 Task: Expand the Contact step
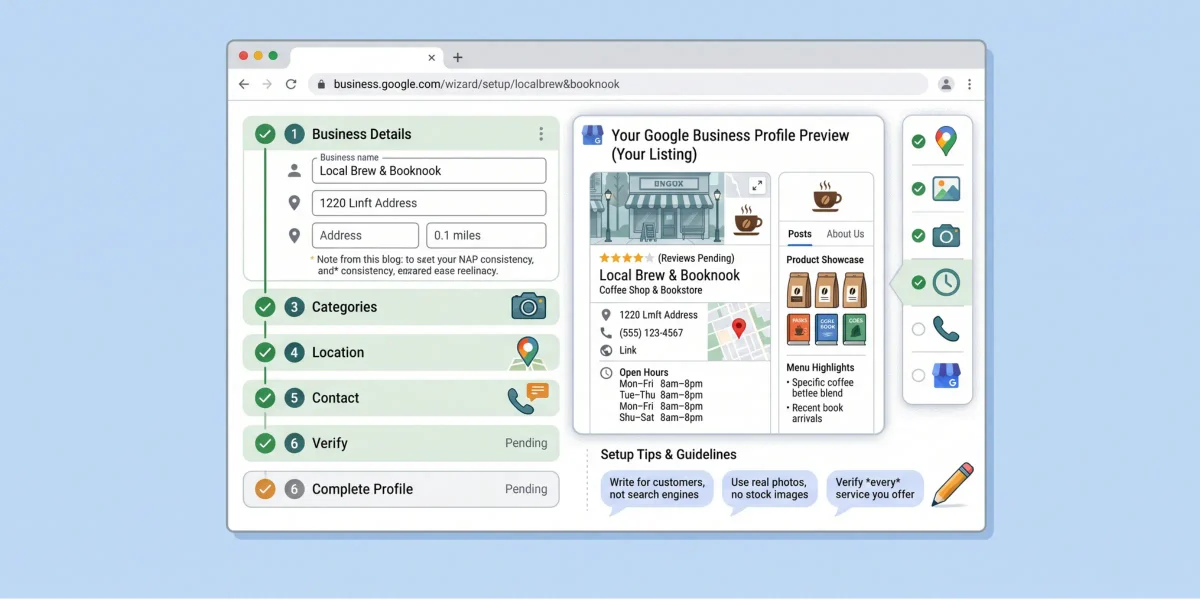click(x=401, y=398)
